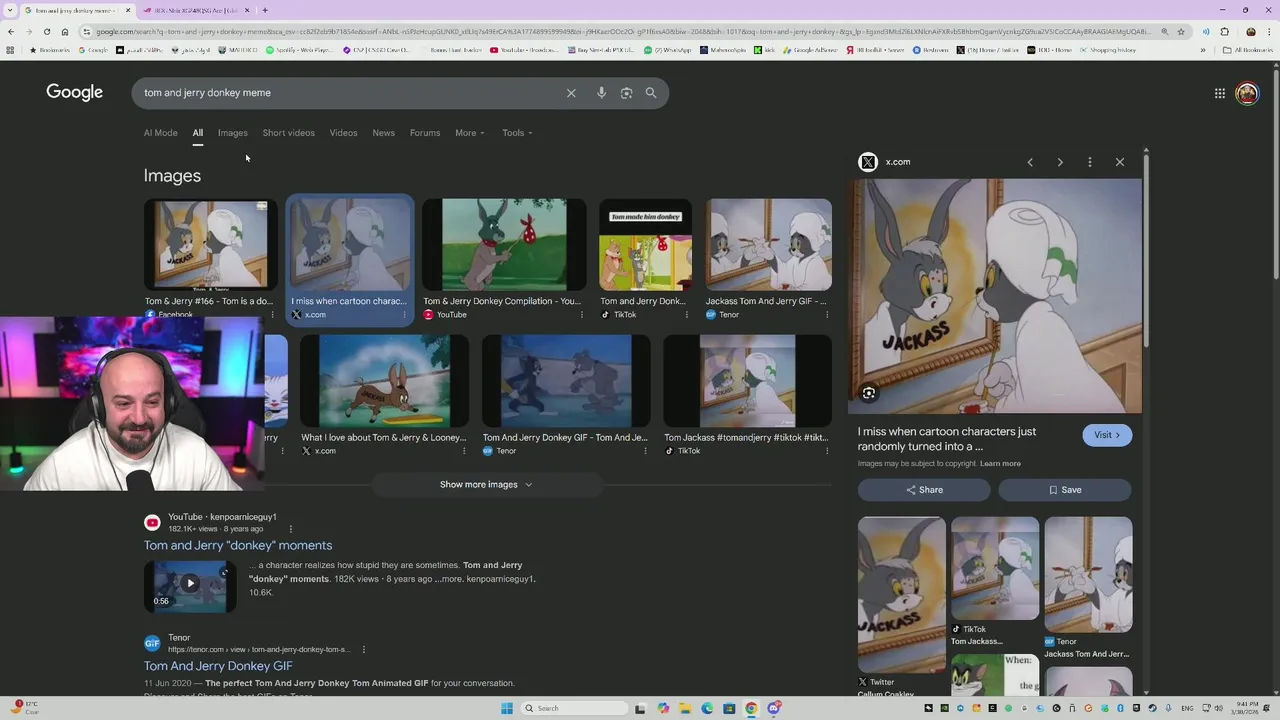Click the Lens icon on preview image
Screen dimensions: 1280x720
869,393
